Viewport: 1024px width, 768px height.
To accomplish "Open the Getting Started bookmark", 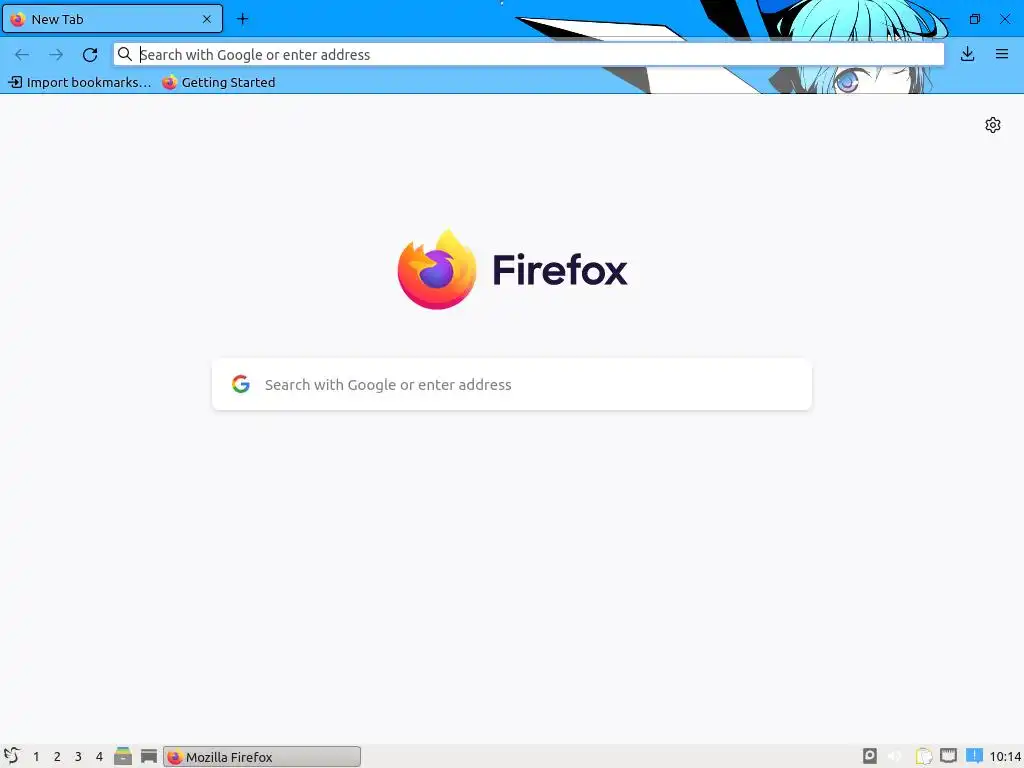I will click(219, 82).
